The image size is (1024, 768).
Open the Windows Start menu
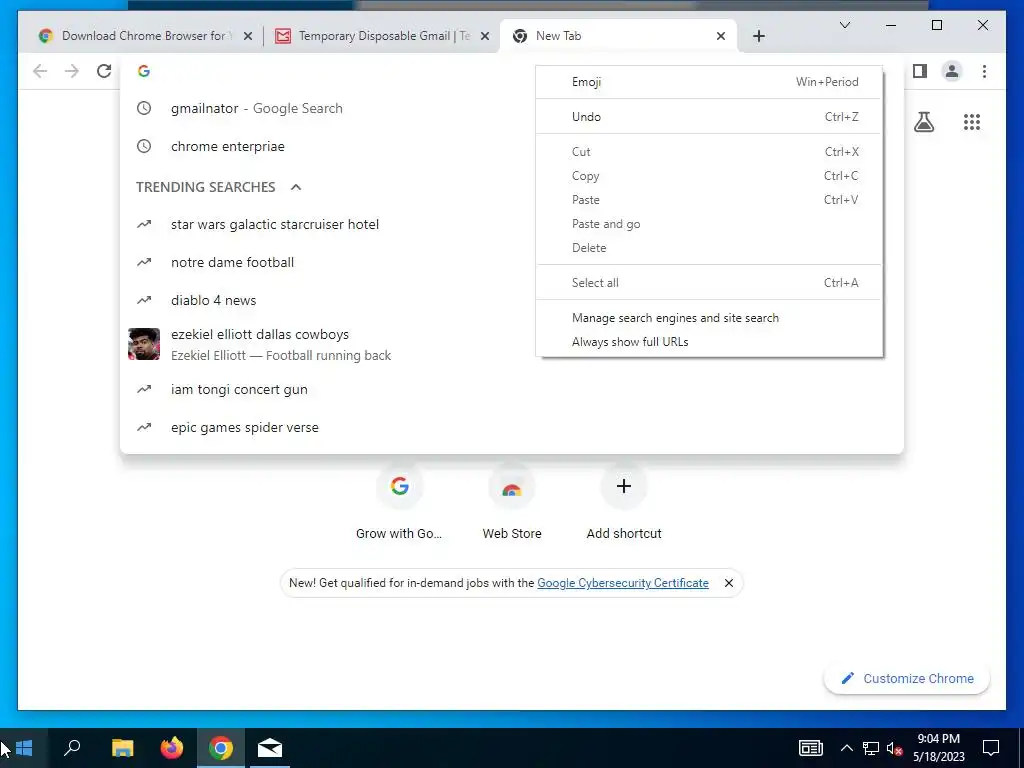pyautogui.click(x=24, y=748)
